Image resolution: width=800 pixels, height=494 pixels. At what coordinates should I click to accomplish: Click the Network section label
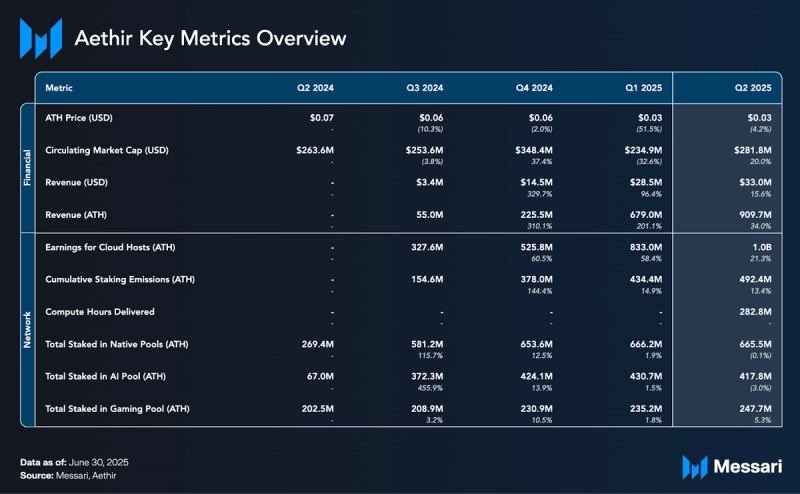(x=27, y=330)
